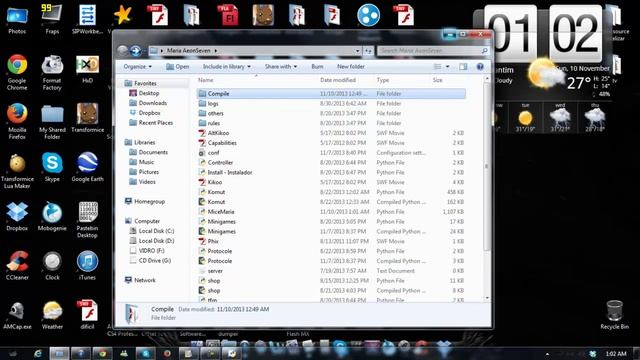The width and height of the screenshot is (640, 360).
Task: Sort files by the Name column
Action: tap(206, 80)
